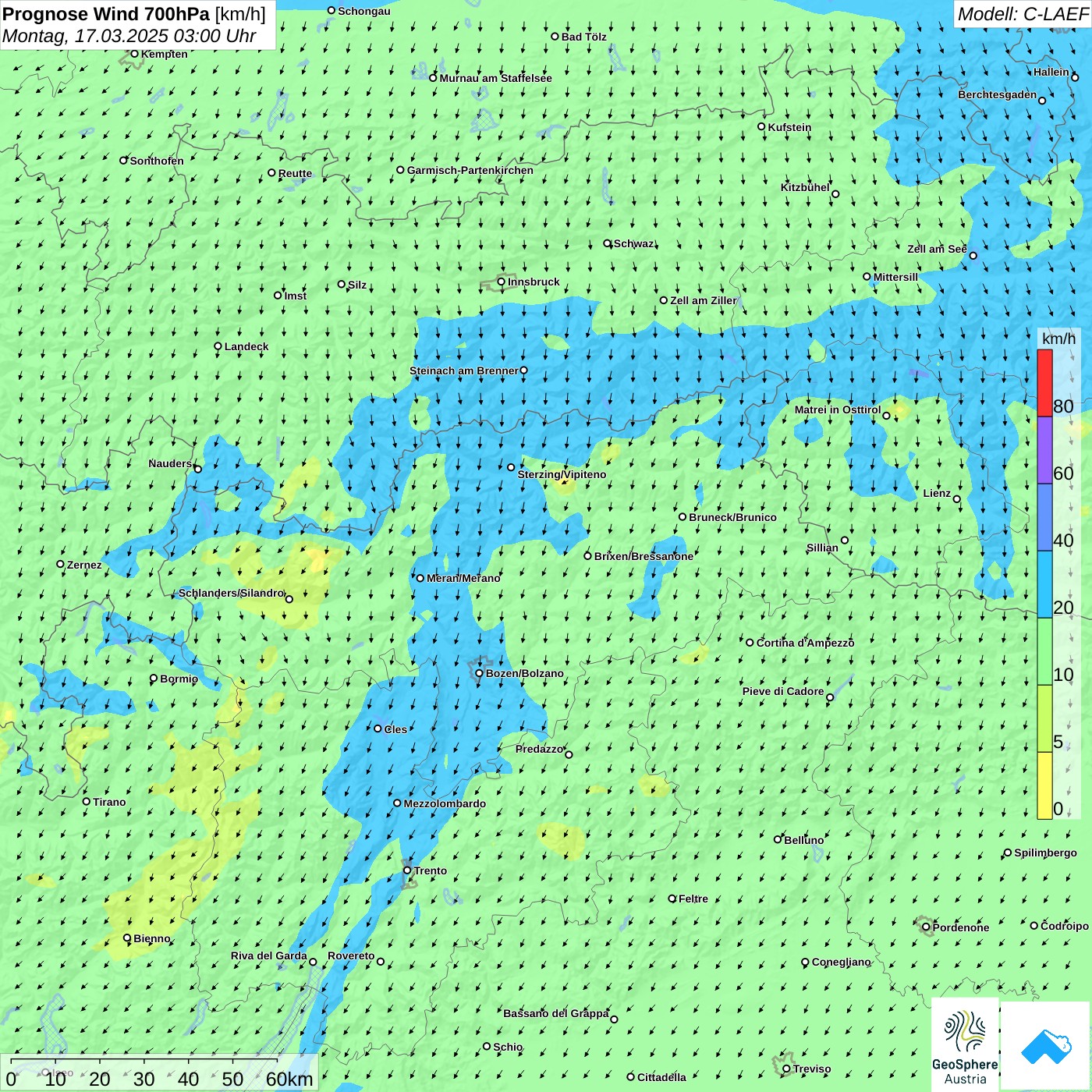Click the Sonthofen label

(x=157, y=161)
